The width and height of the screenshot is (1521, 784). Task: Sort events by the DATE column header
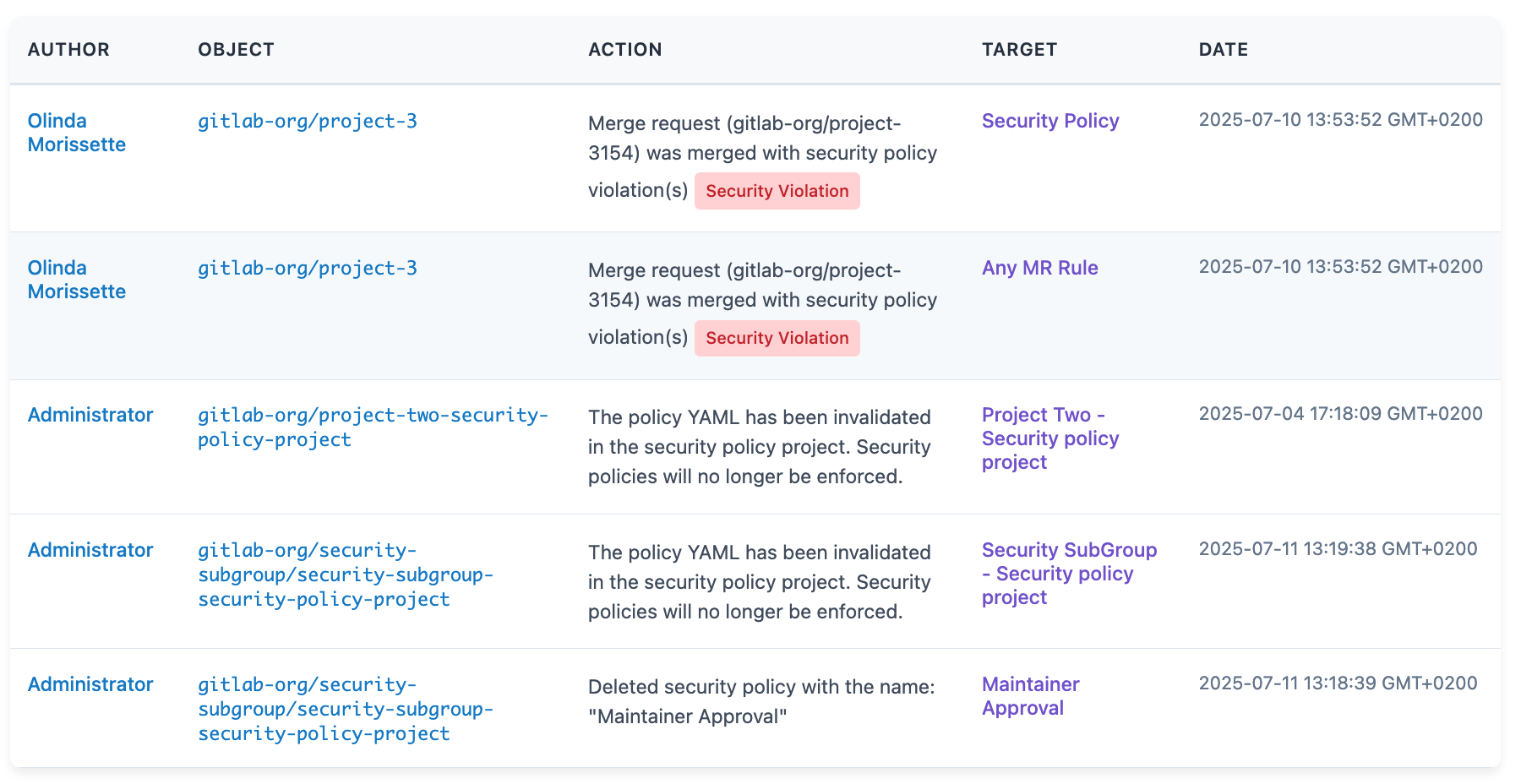(x=1222, y=49)
